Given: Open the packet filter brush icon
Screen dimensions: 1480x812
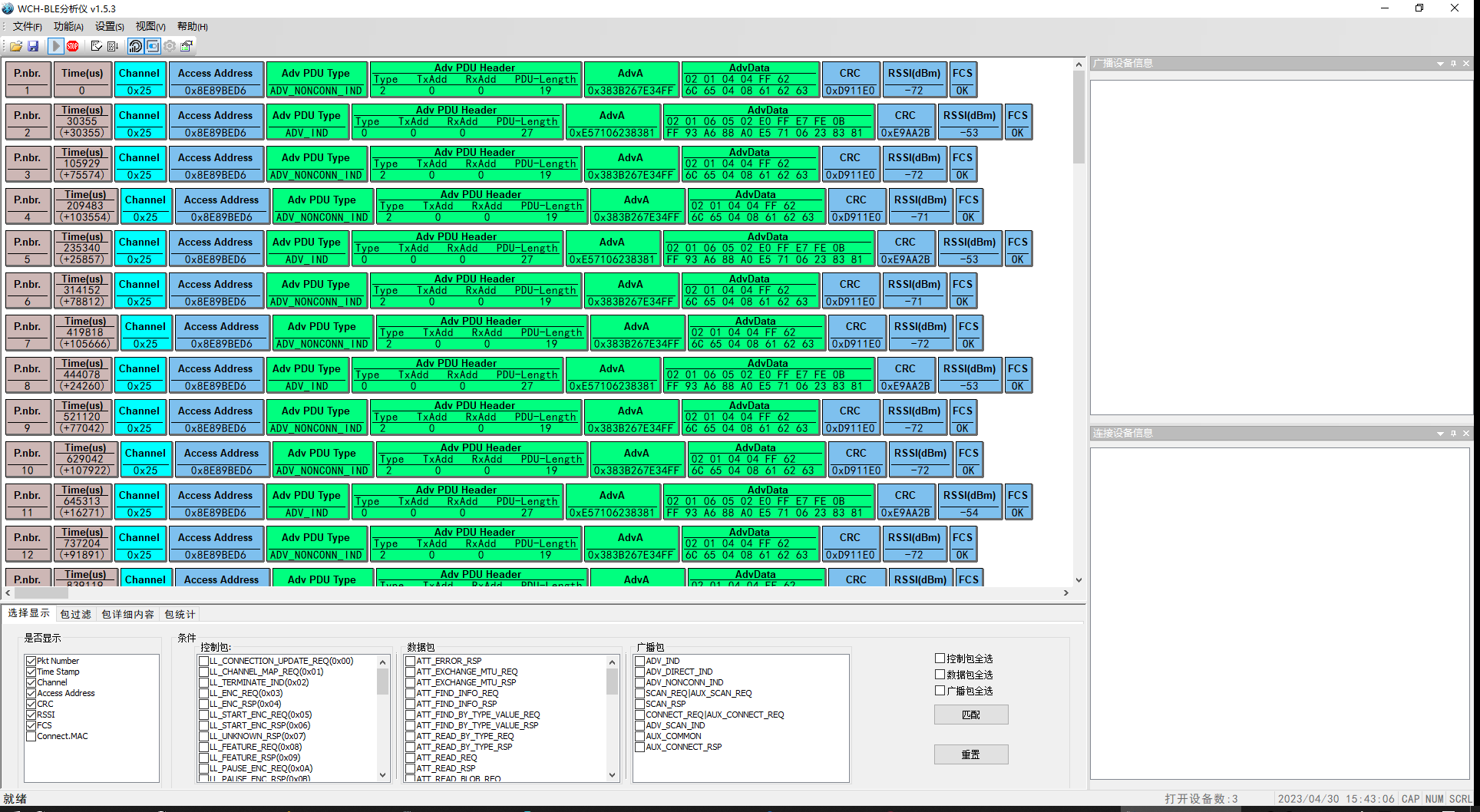Looking at the screenshot, I should click(x=187, y=46).
